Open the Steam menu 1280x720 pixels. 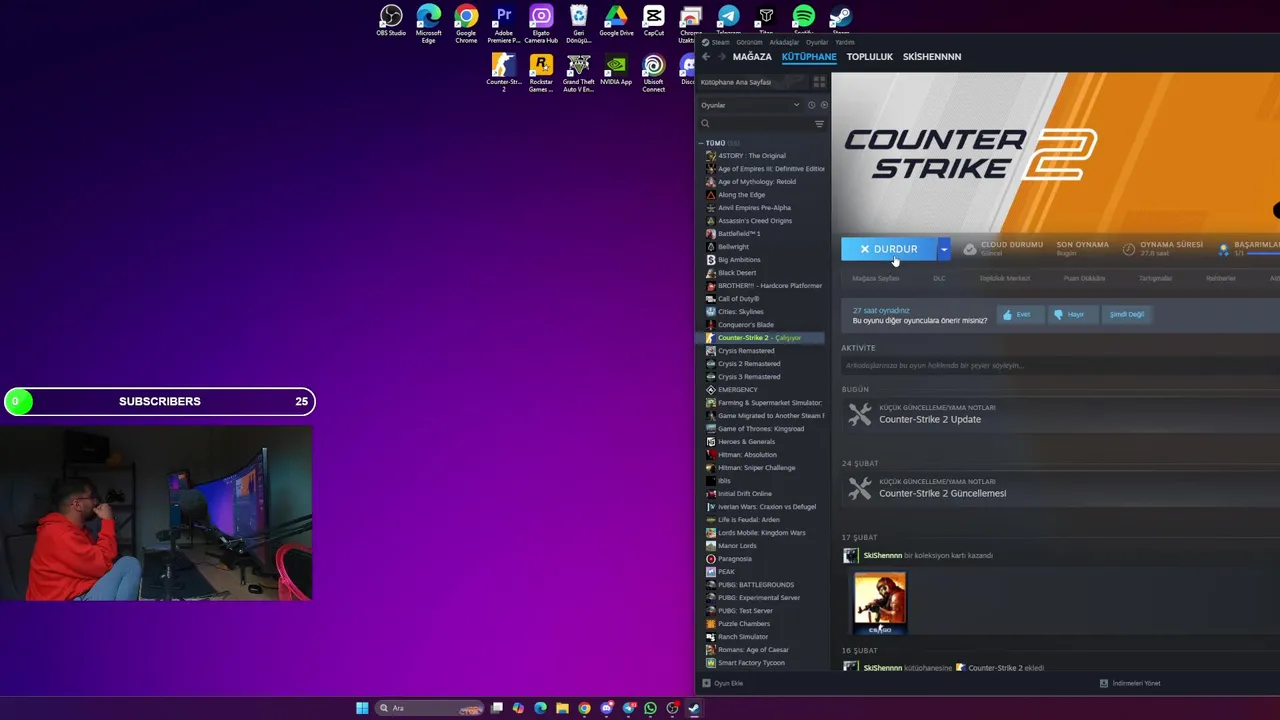[720, 42]
